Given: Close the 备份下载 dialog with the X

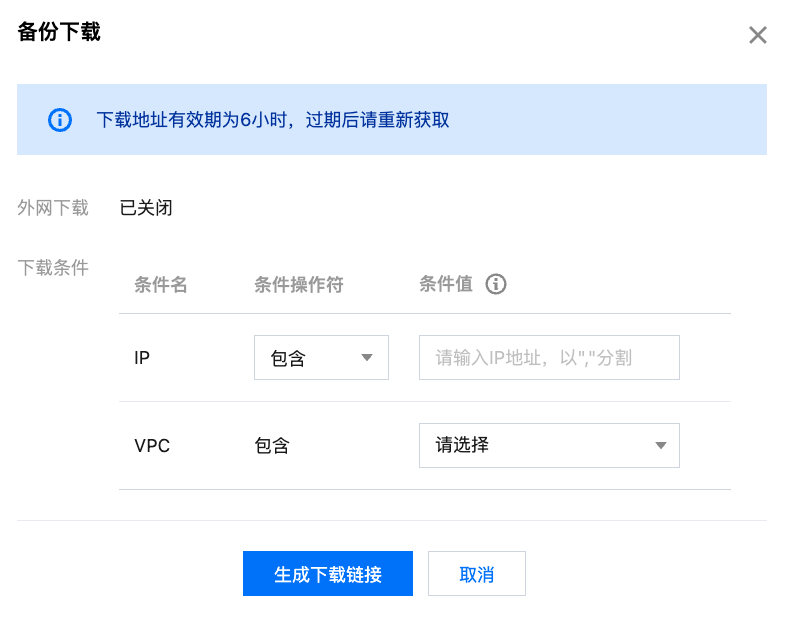Looking at the screenshot, I should click(758, 36).
